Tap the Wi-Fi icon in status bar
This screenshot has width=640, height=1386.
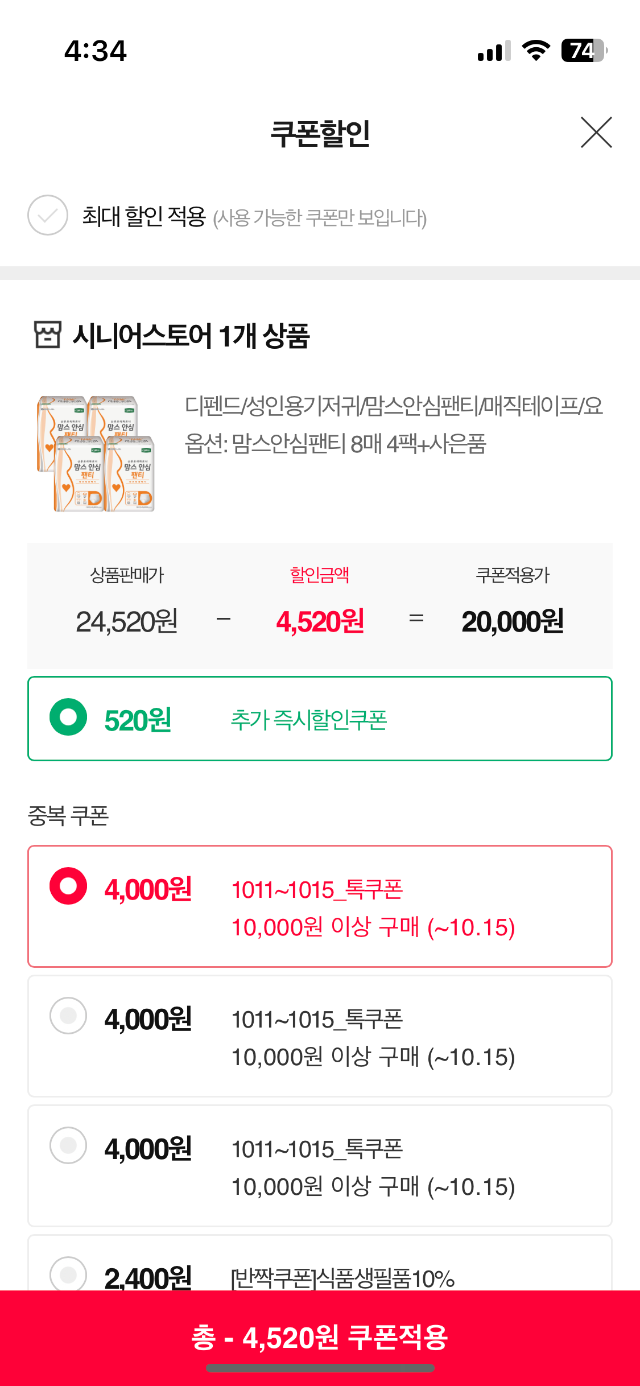point(537,51)
